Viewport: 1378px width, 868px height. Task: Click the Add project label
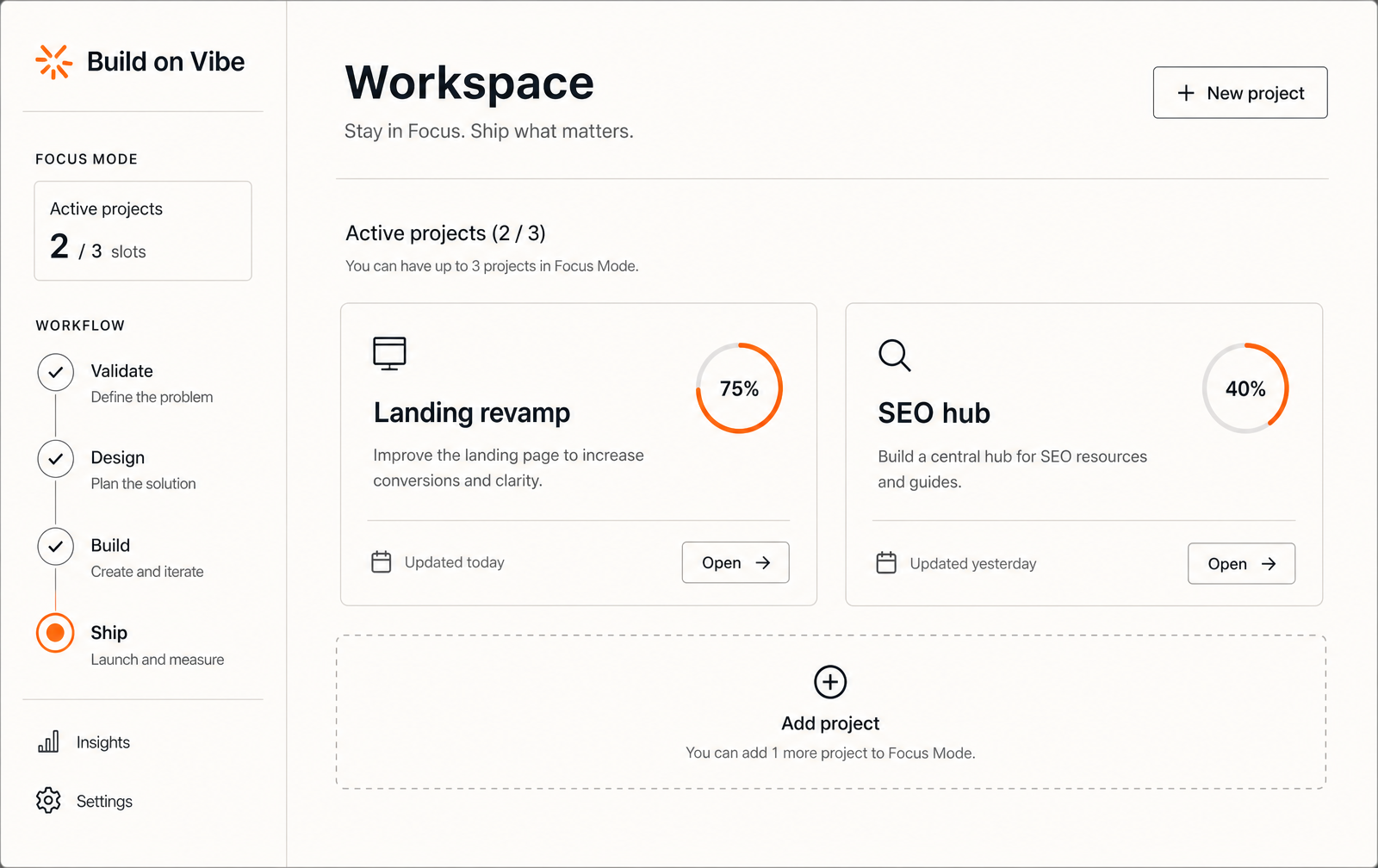(x=830, y=723)
